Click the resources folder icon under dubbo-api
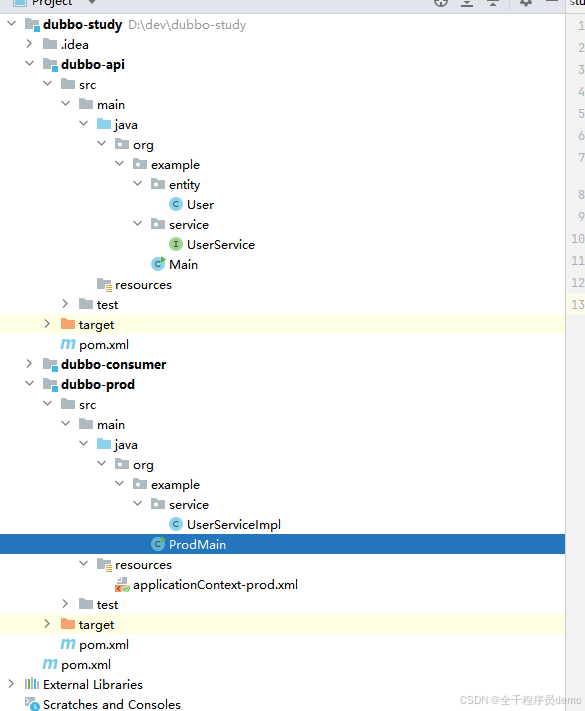 click(x=104, y=285)
